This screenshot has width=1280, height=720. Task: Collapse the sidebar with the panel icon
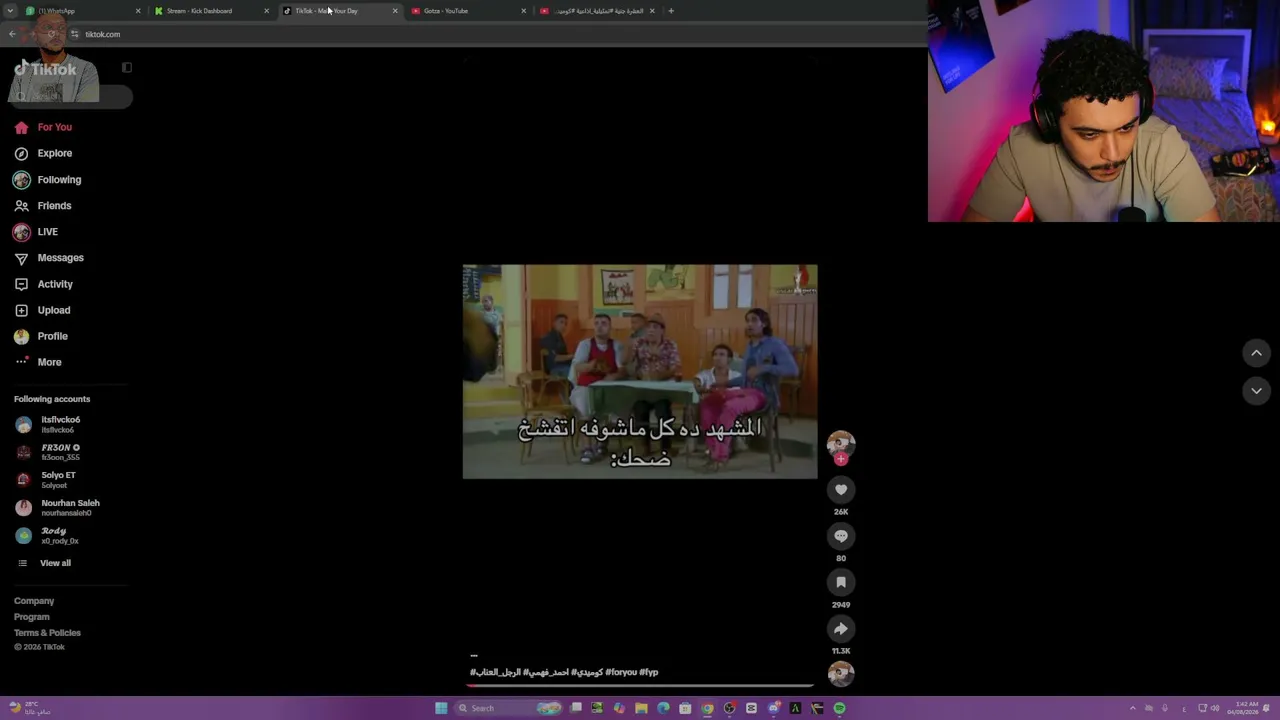pyautogui.click(x=127, y=68)
